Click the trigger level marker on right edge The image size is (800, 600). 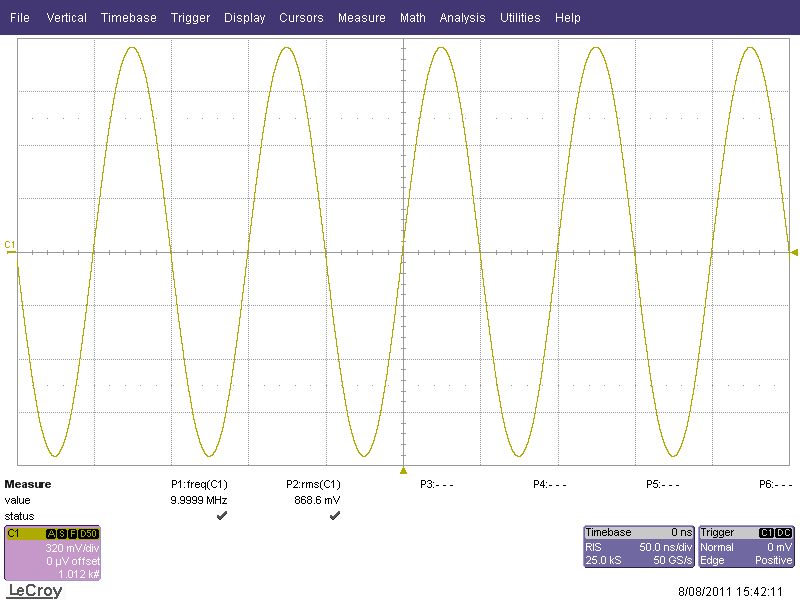793,251
